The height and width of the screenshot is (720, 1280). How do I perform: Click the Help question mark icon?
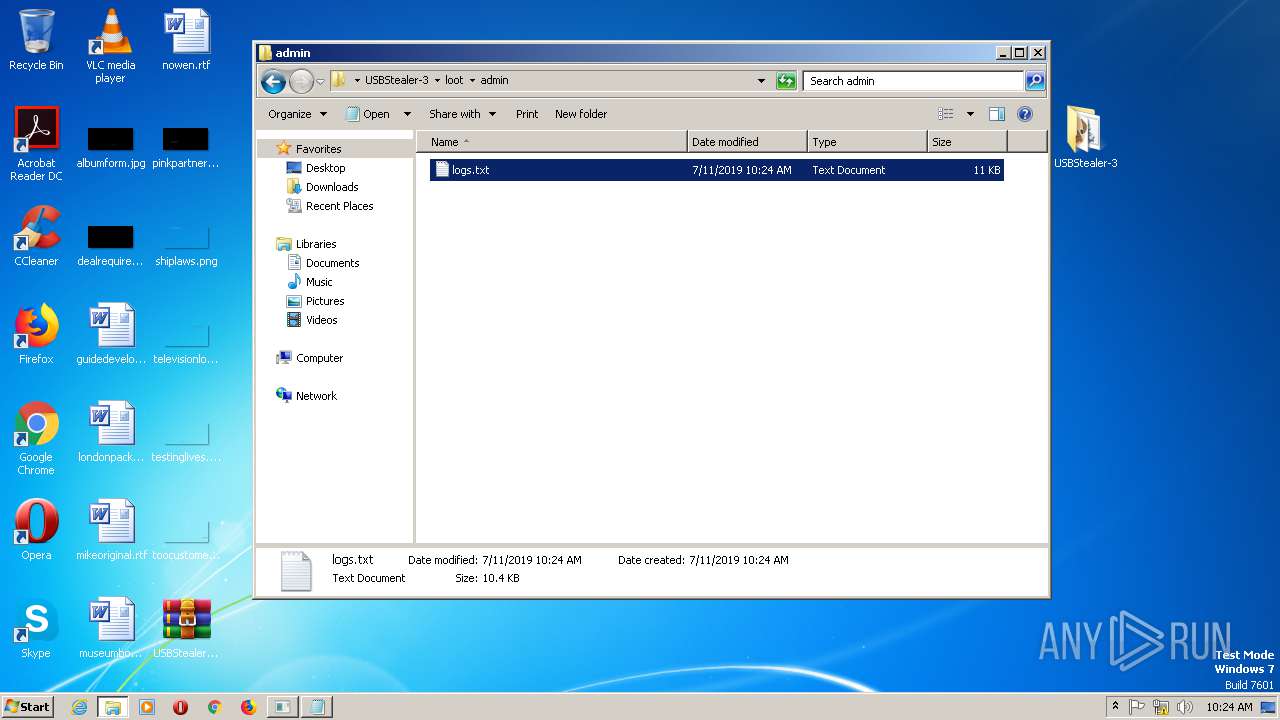pos(1025,114)
